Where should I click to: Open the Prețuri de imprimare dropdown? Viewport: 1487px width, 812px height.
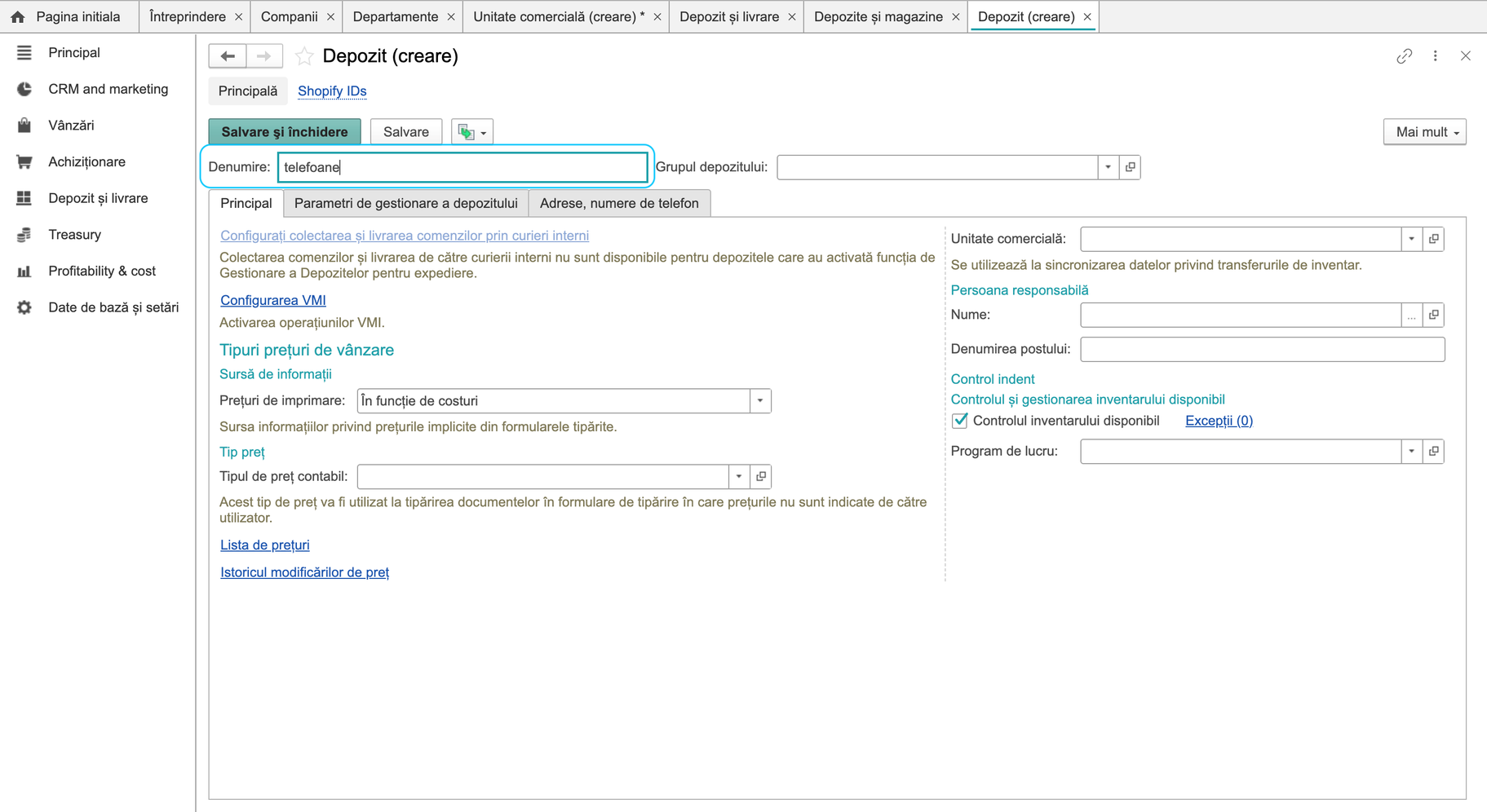[760, 400]
